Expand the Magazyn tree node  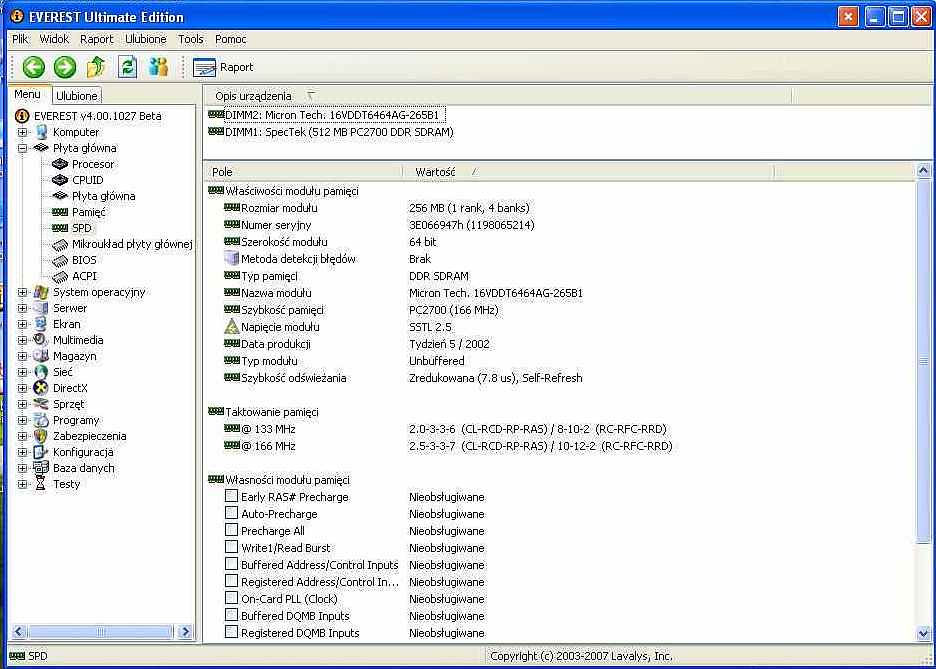click(22, 356)
